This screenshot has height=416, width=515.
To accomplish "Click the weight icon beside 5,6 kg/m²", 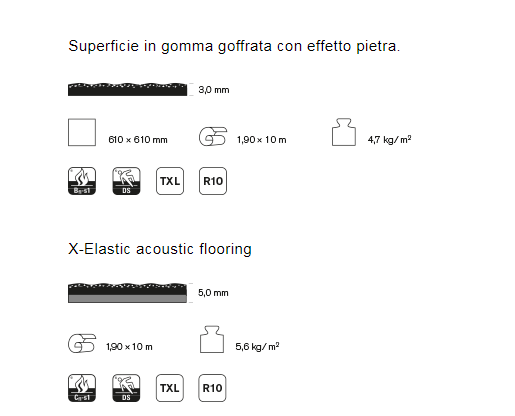I will (212, 339).
